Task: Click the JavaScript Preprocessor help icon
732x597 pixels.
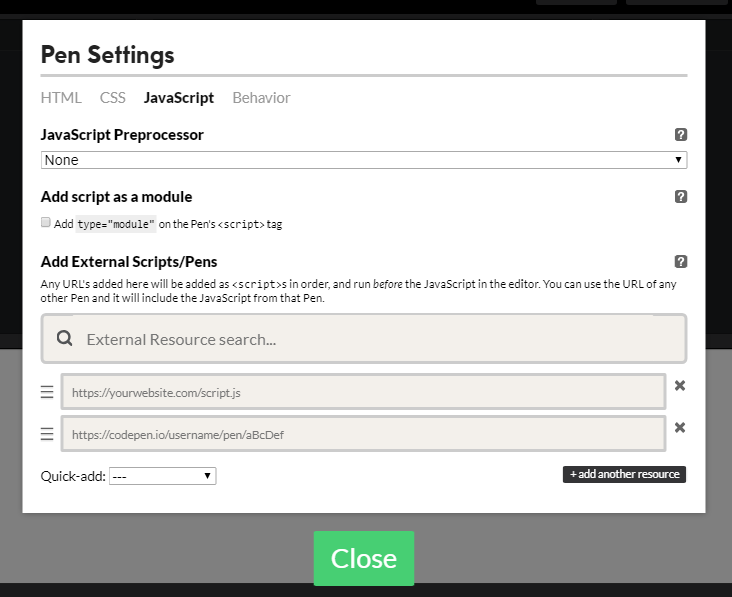Action: click(x=681, y=134)
